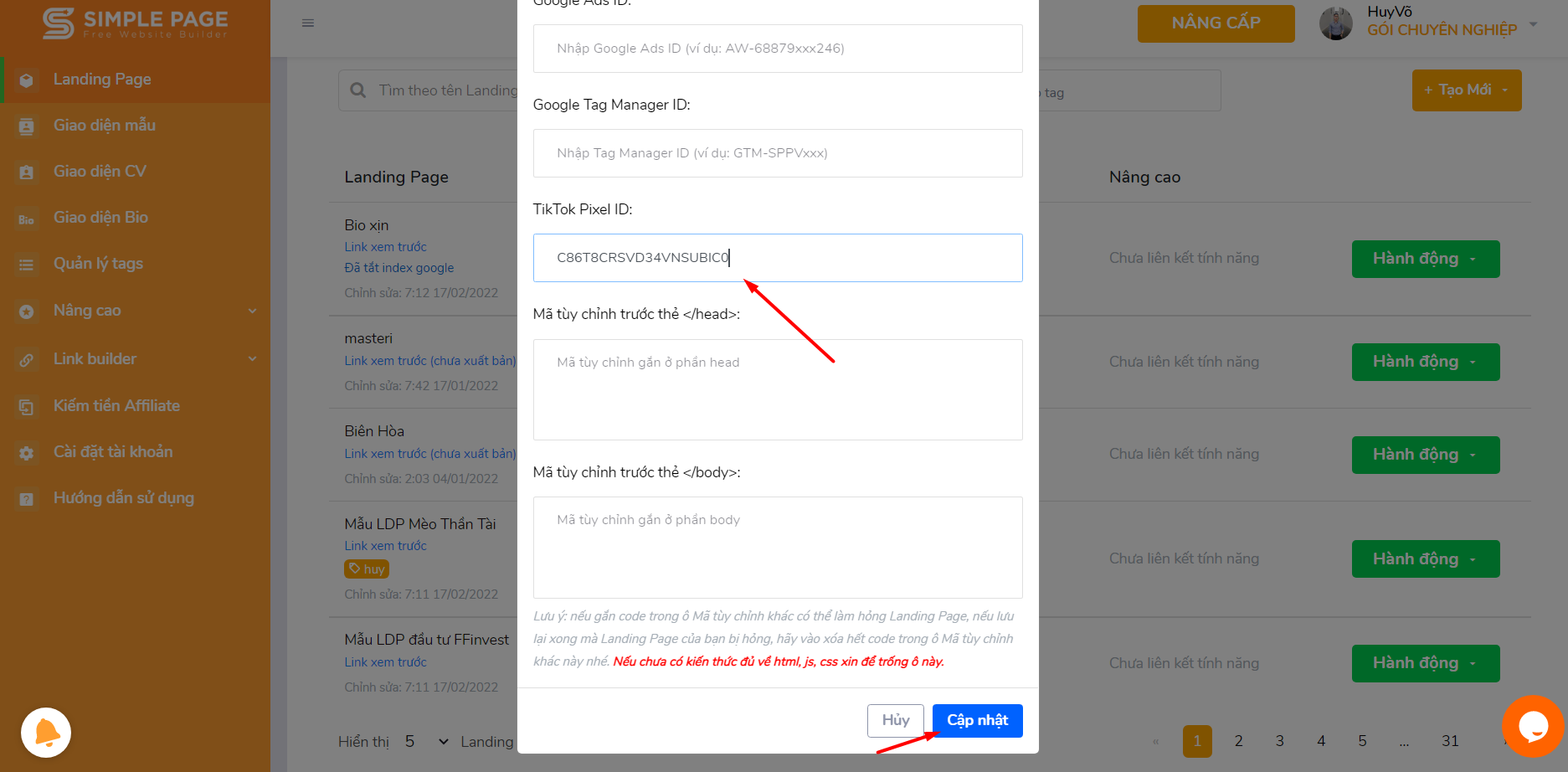Image resolution: width=1568 pixels, height=772 pixels.
Task: Open Hành động dropdown for Bio xịn
Action: click(1426, 259)
